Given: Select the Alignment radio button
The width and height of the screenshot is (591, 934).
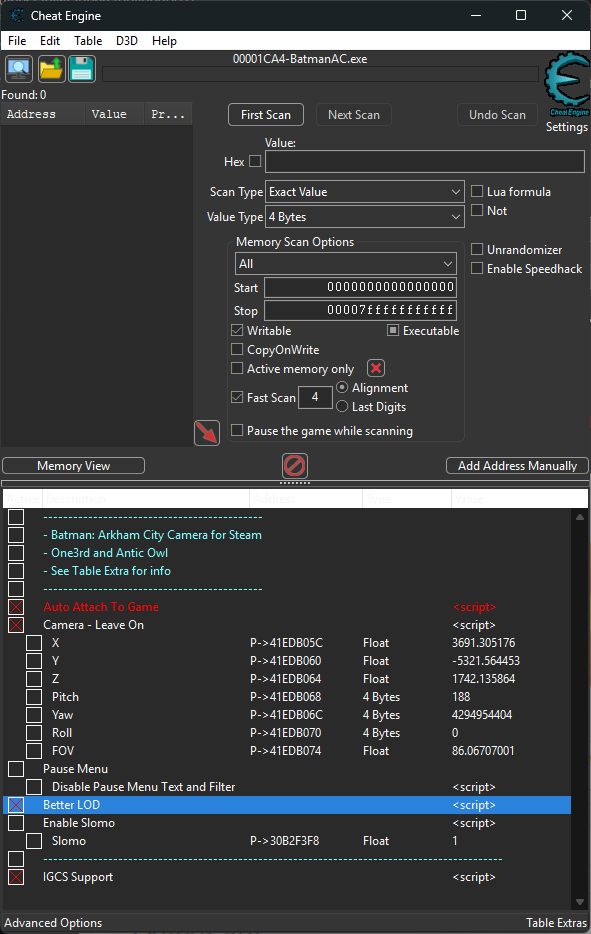Looking at the screenshot, I should coord(342,387).
